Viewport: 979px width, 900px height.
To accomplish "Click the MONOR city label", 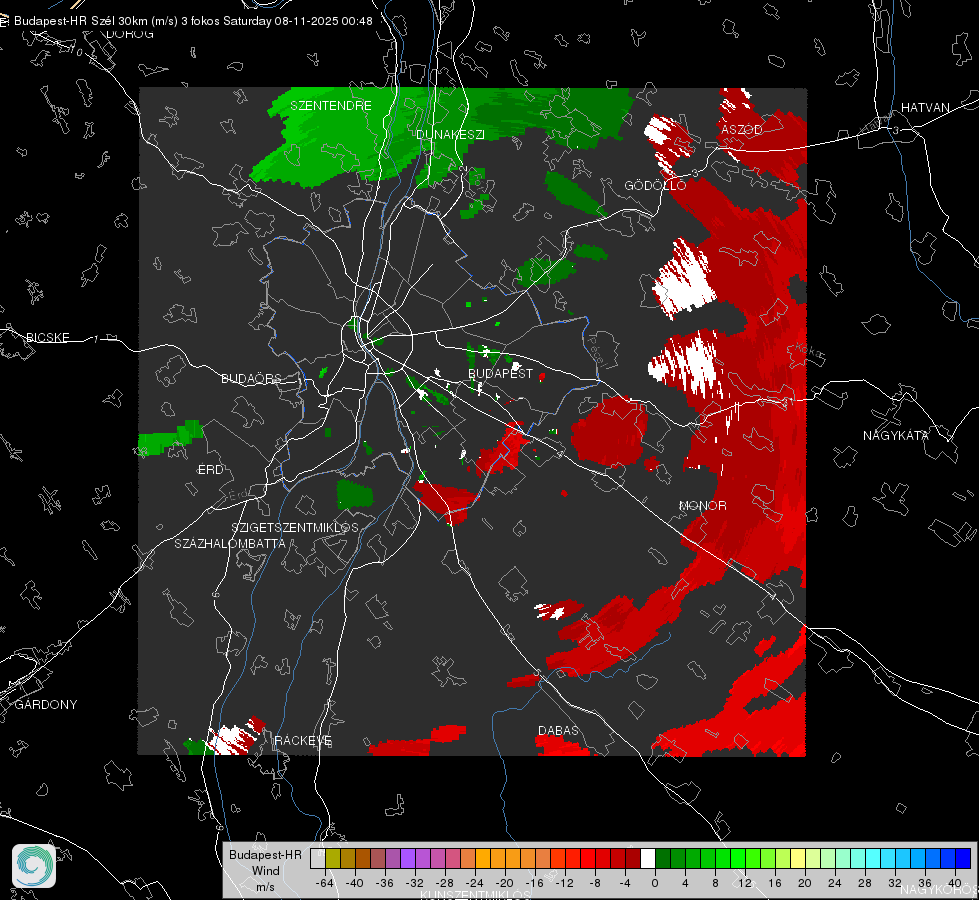I will coord(702,505).
